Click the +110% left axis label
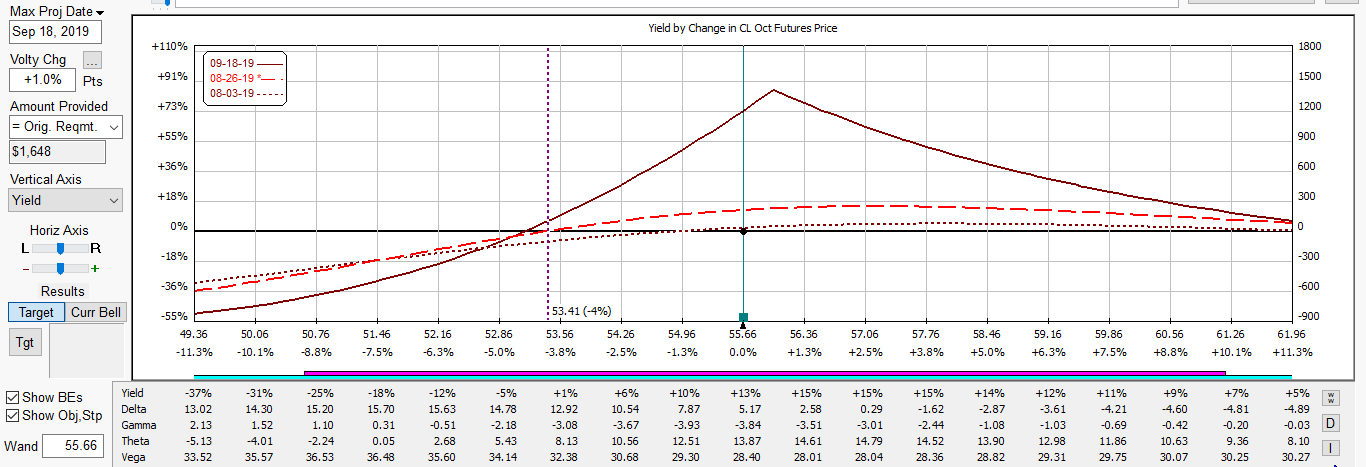Viewport: 1366px width, 467px height. (170, 46)
